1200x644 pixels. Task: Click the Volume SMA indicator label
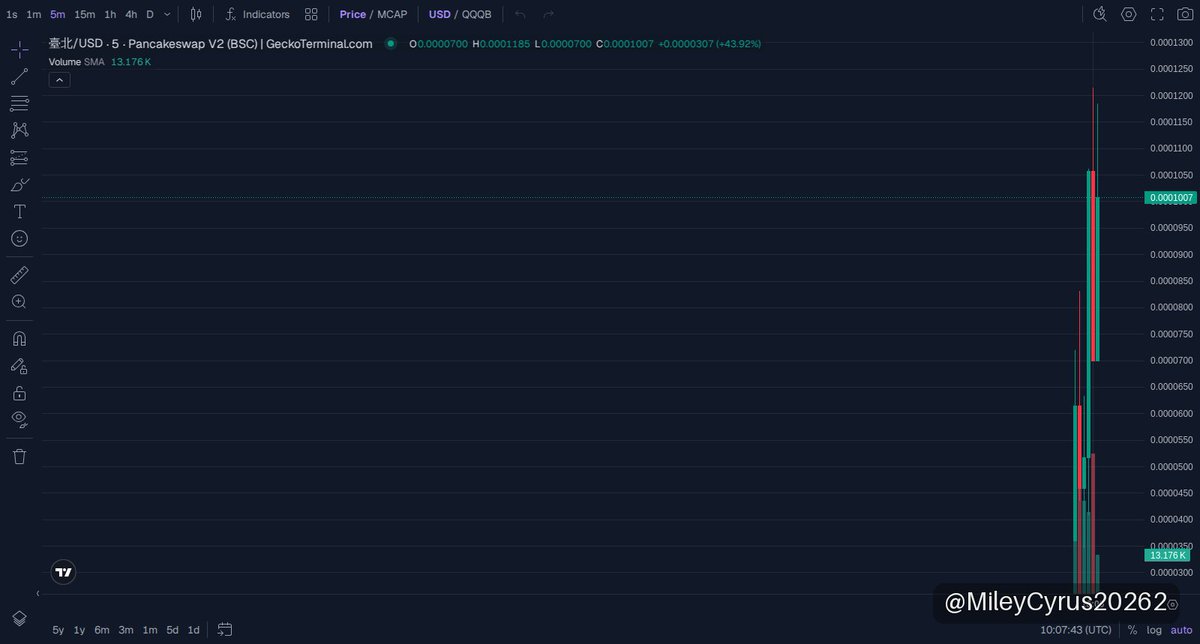76,62
